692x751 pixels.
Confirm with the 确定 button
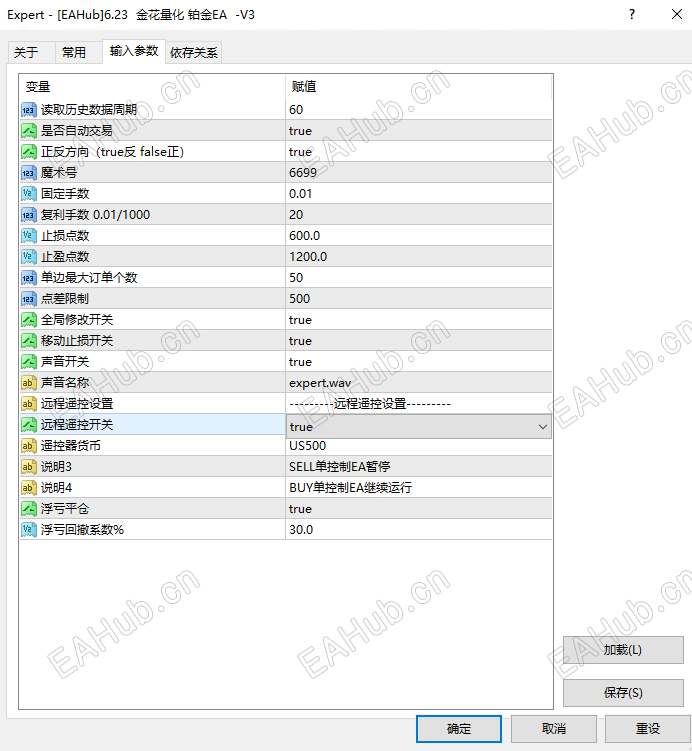pos(459,729)
